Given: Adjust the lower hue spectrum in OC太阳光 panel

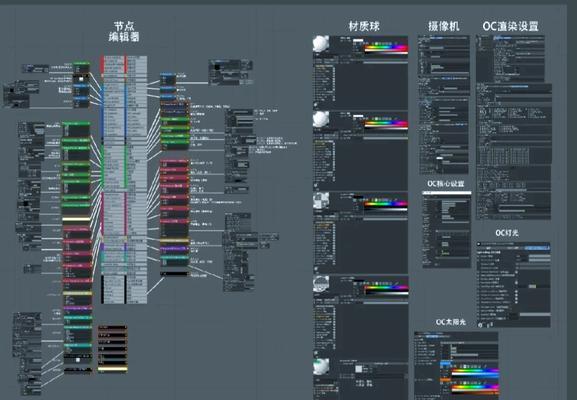Looking at the screenshot, I should tap(475, 388).
